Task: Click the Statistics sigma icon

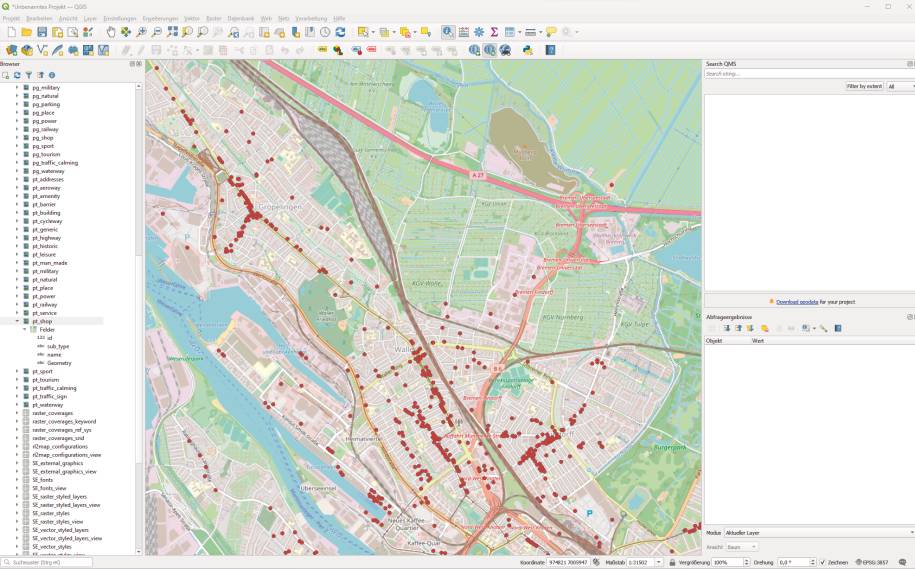Action: [494, 33]
